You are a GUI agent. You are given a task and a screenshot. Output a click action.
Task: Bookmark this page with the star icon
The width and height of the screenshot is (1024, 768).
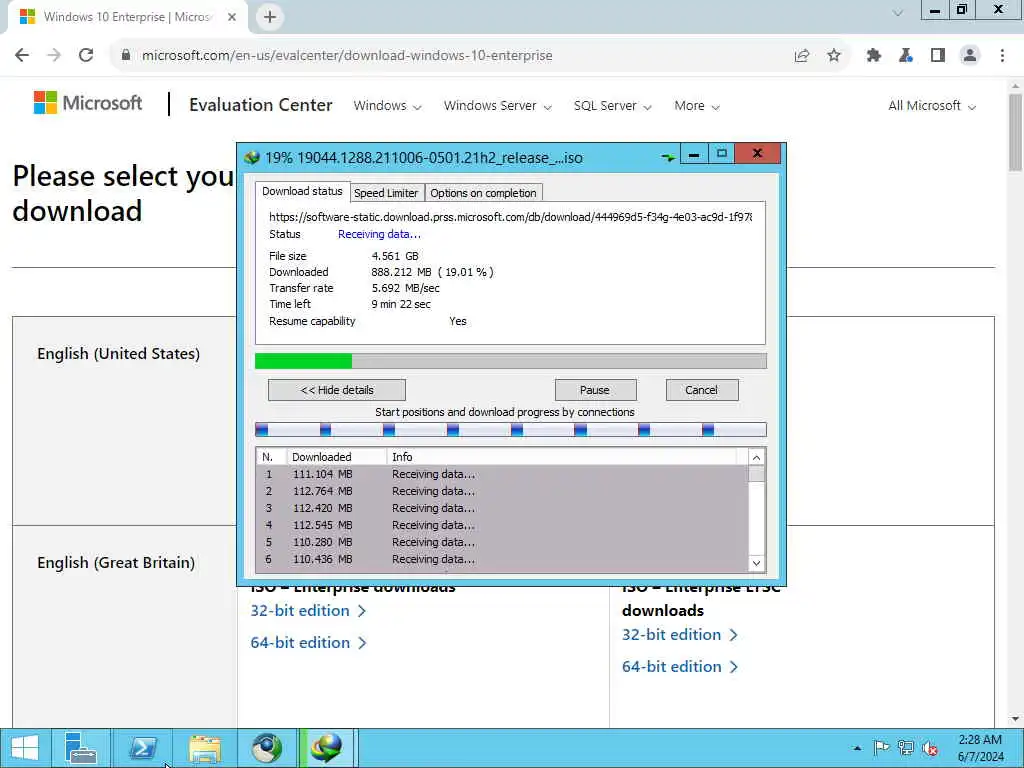pos(834,56)
